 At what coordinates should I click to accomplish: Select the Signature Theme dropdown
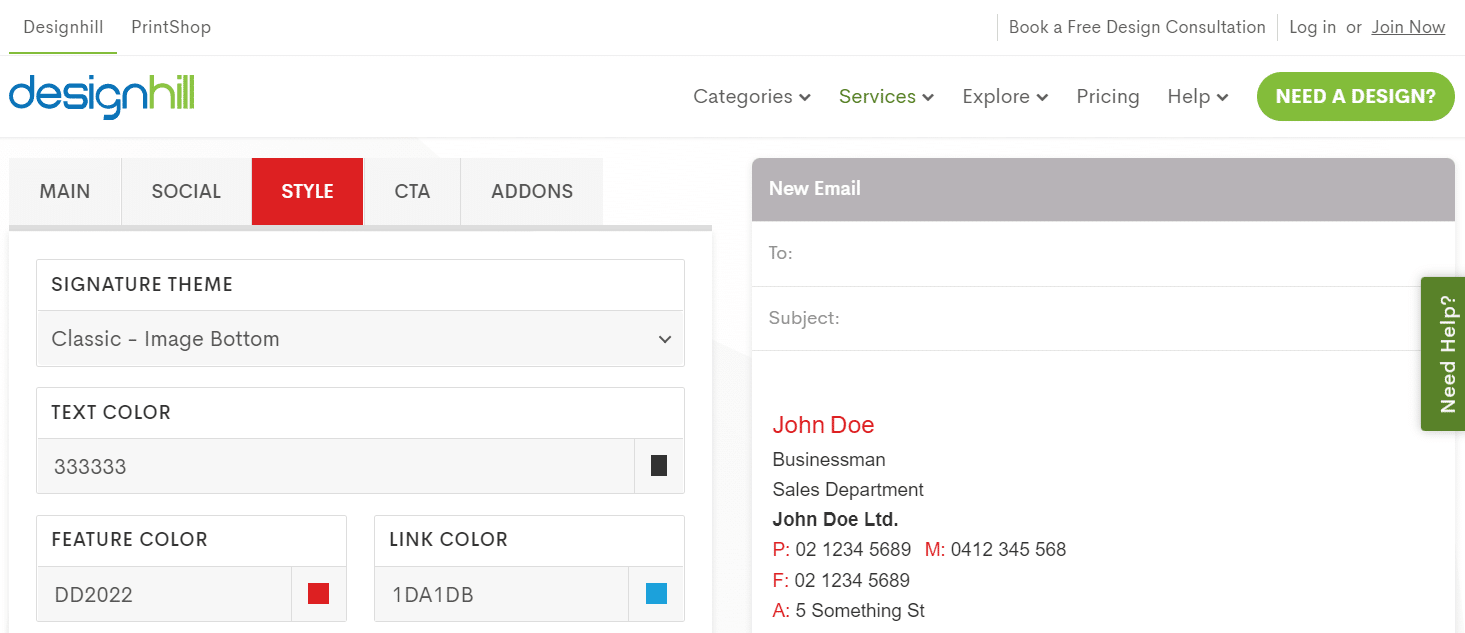coord(360,339)
